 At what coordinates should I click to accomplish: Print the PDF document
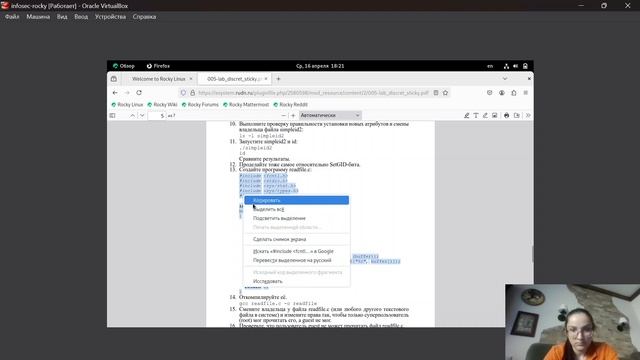507,116
